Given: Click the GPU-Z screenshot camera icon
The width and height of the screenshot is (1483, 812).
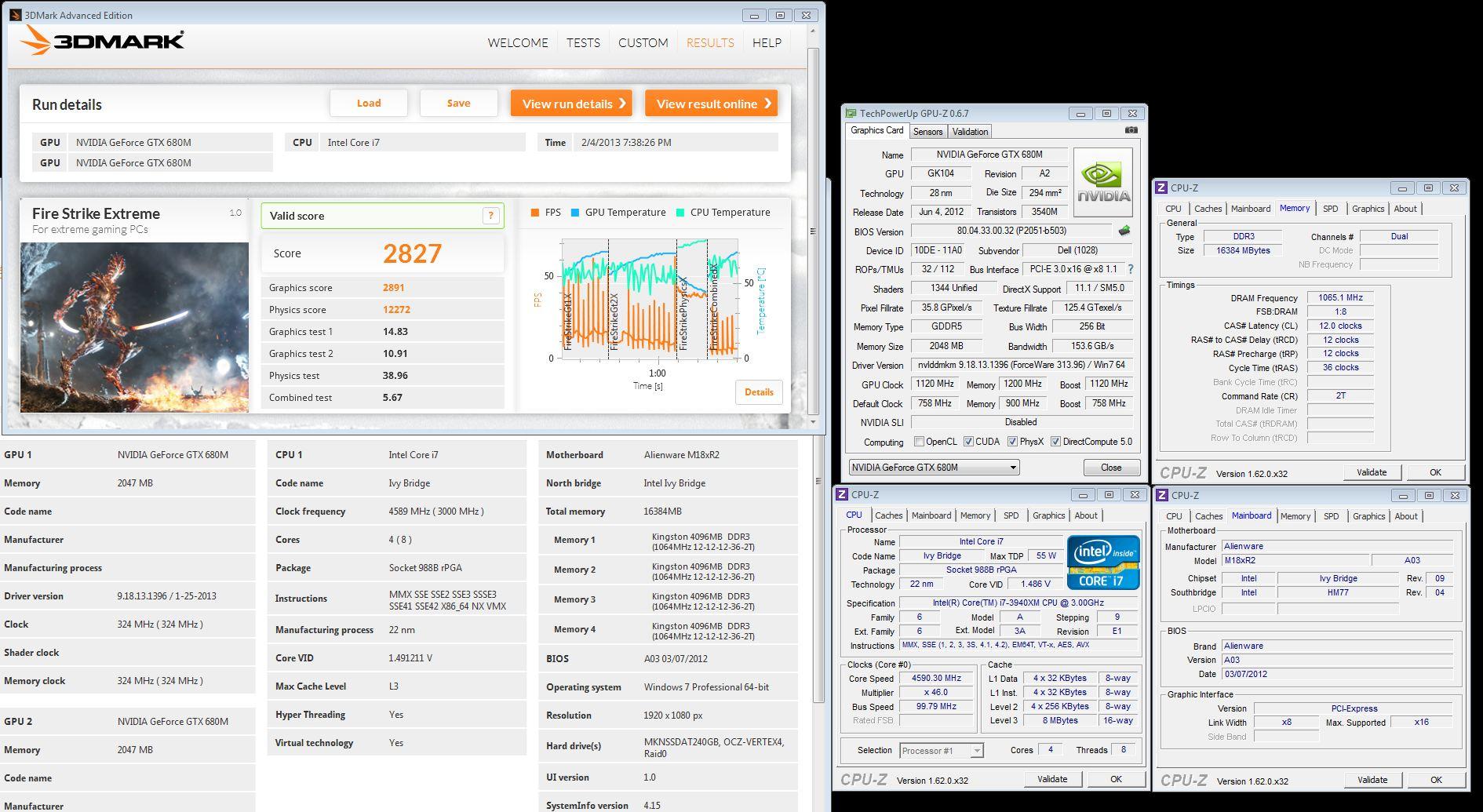Looking at the screenshot, I should pos(1131,130).
